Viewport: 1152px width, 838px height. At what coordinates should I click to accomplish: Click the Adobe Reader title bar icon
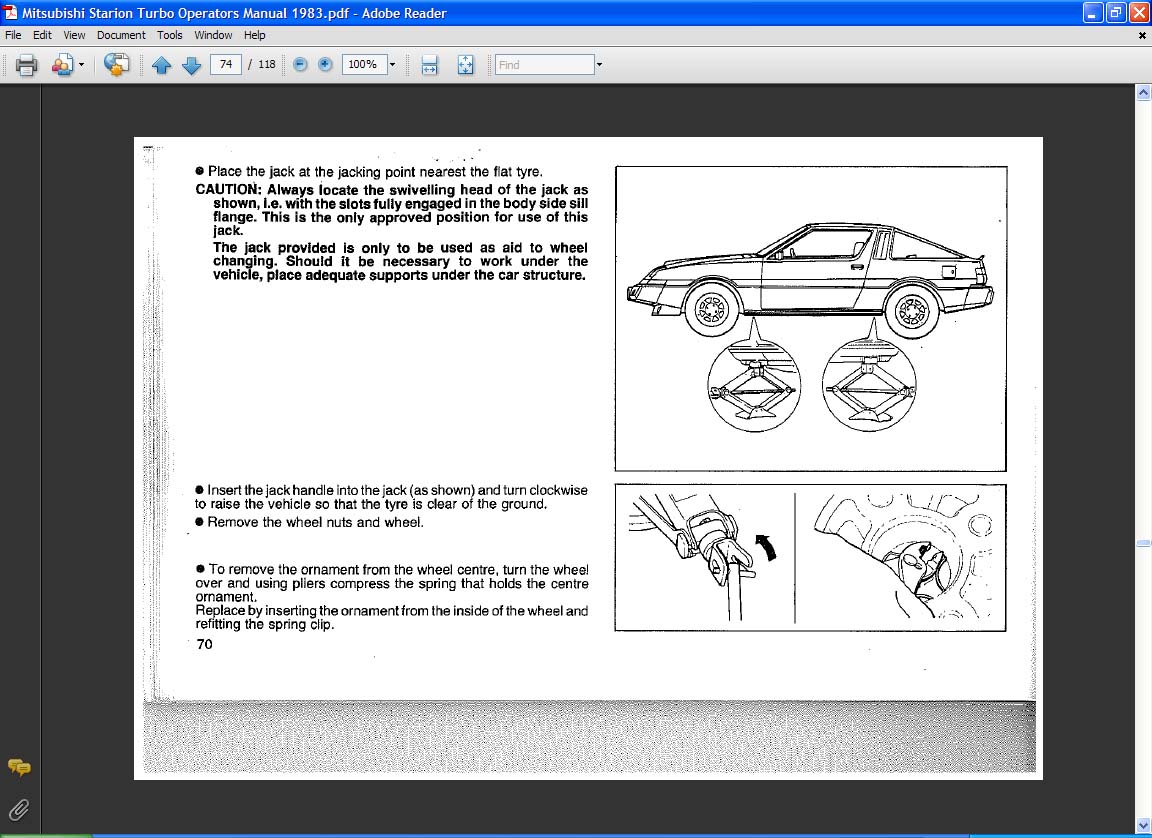[10, 12]
